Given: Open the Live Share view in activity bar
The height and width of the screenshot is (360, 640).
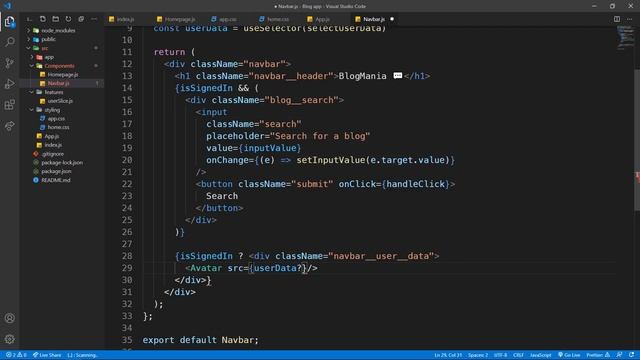Looking at the screenshot, I should click(x=9, y=126).
